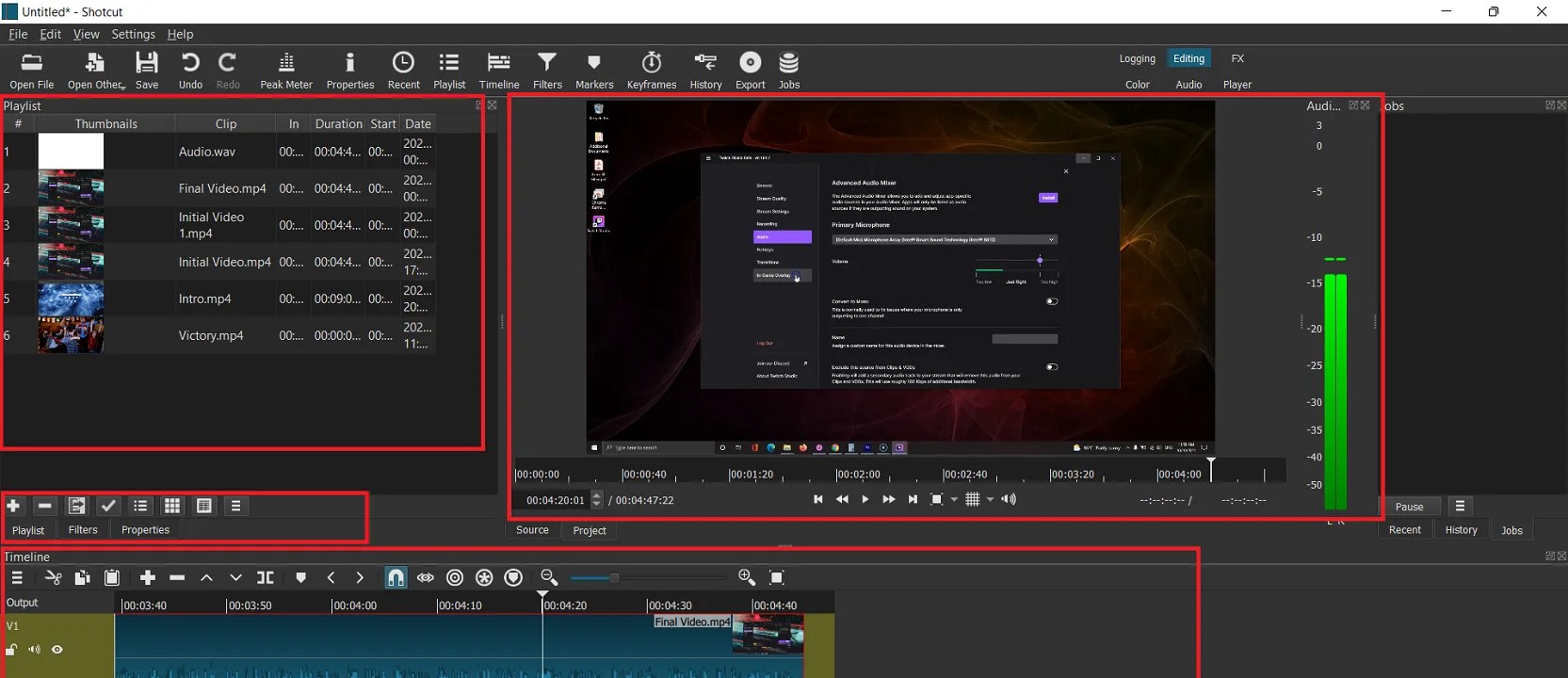1568x678 pixels.
Task: Select the Player layout
Action: click(x=1237, y=84)
